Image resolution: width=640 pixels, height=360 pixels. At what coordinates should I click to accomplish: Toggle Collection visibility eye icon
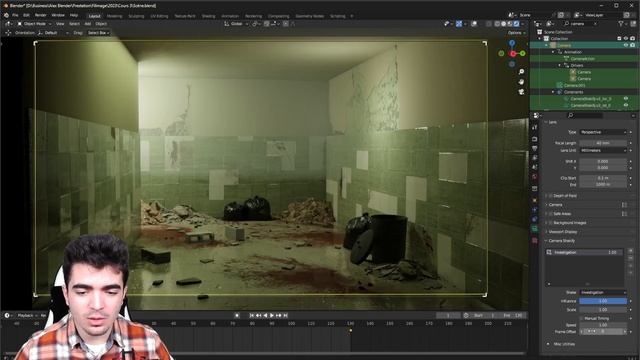tap(626, 38)
